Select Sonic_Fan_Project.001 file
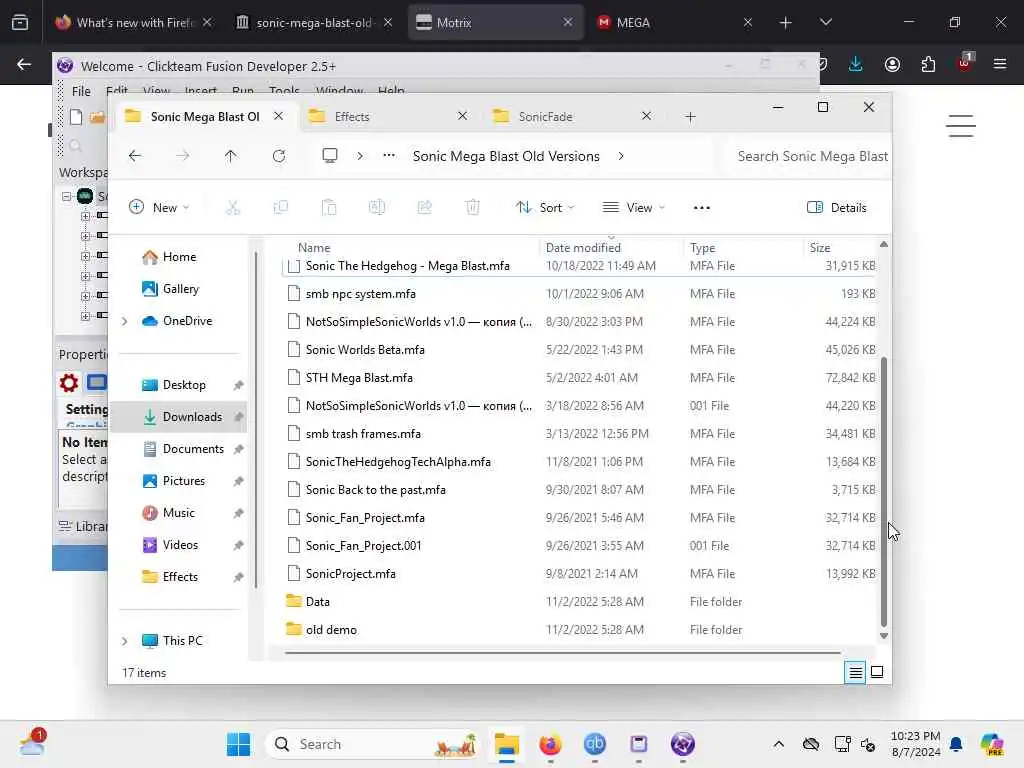 pos(579,545)
